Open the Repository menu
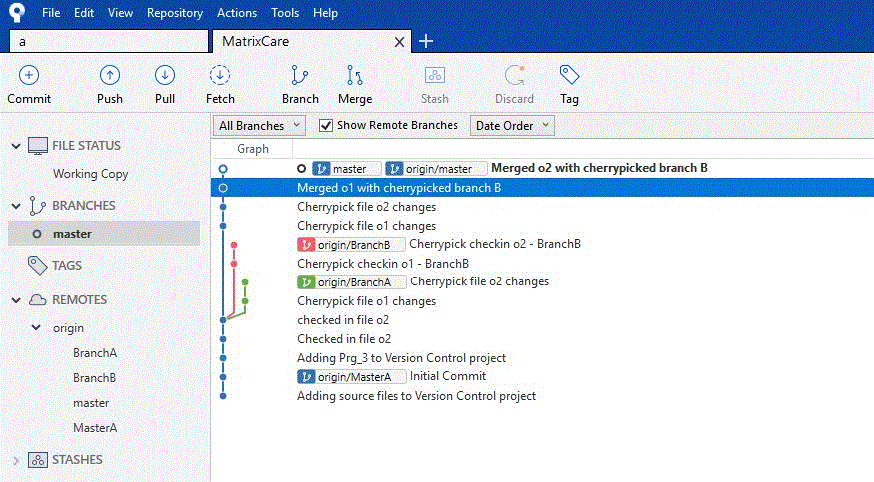 [174, 12]
